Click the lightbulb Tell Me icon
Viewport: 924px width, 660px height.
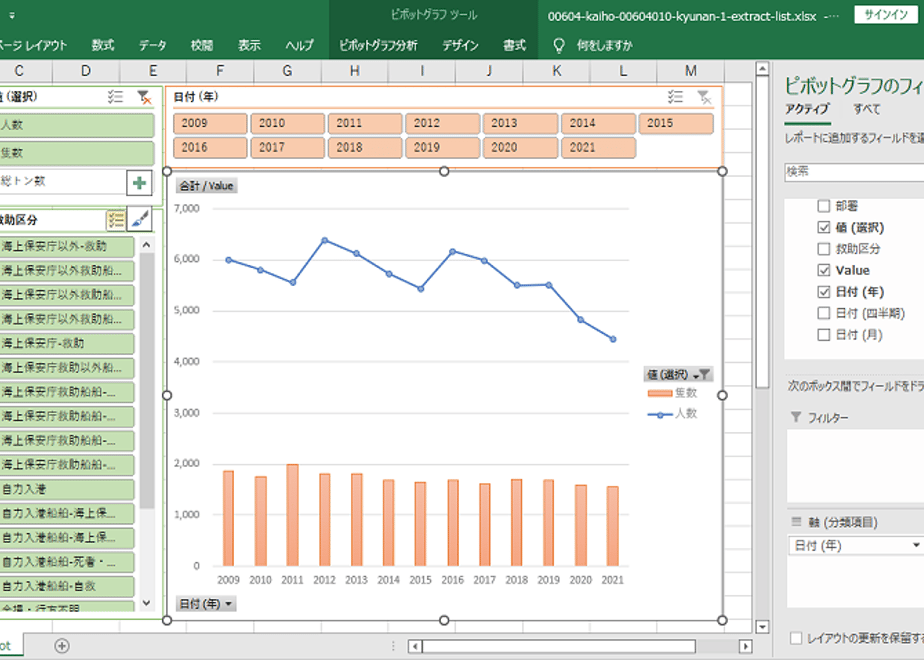tap(559, 45)
